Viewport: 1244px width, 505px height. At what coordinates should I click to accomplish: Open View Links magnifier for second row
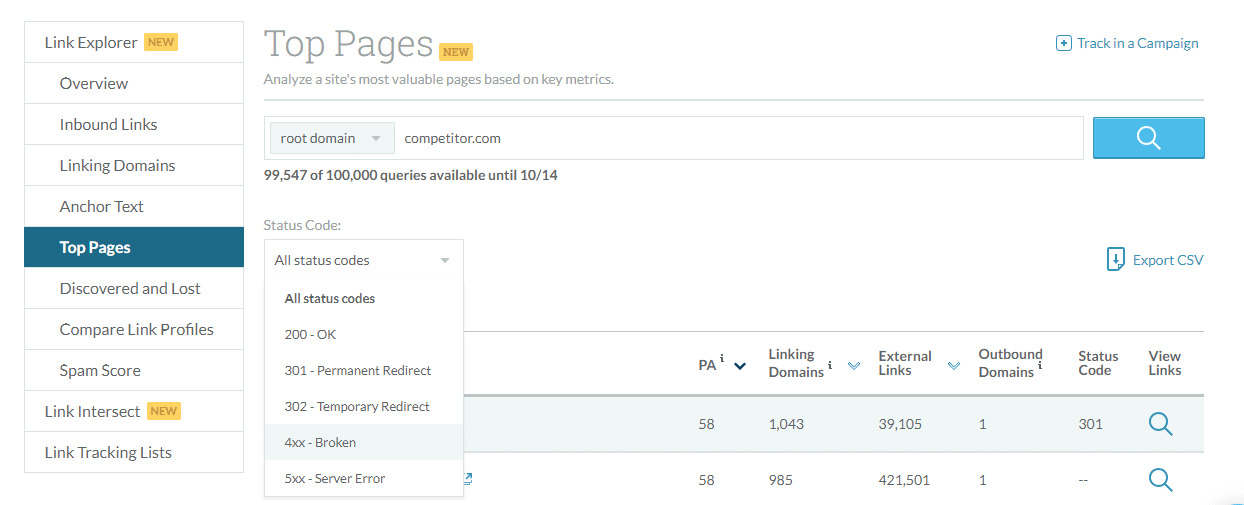(x=1160, y=480)
